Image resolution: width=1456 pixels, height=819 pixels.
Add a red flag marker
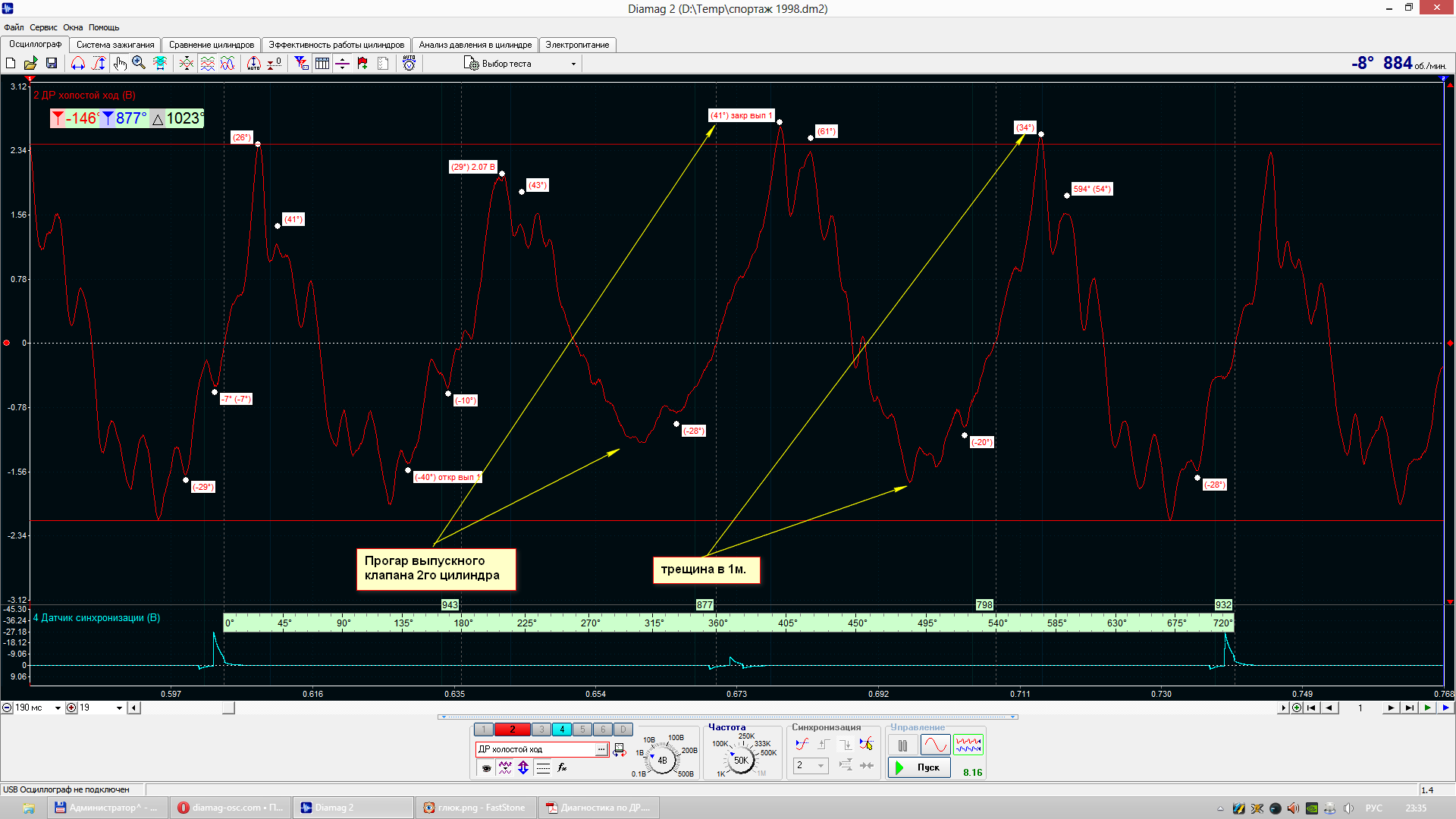point(362,64)
